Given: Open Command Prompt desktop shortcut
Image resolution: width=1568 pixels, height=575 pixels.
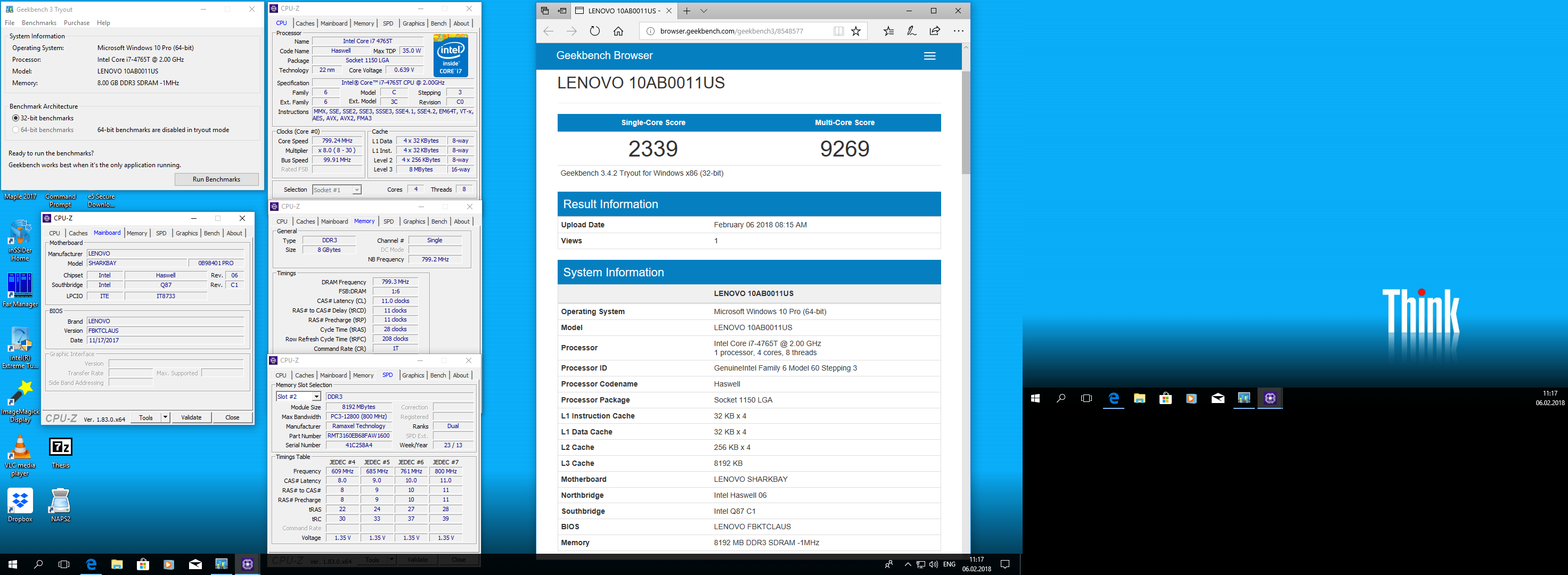Looking at the screenshot, I should (60, 200).
